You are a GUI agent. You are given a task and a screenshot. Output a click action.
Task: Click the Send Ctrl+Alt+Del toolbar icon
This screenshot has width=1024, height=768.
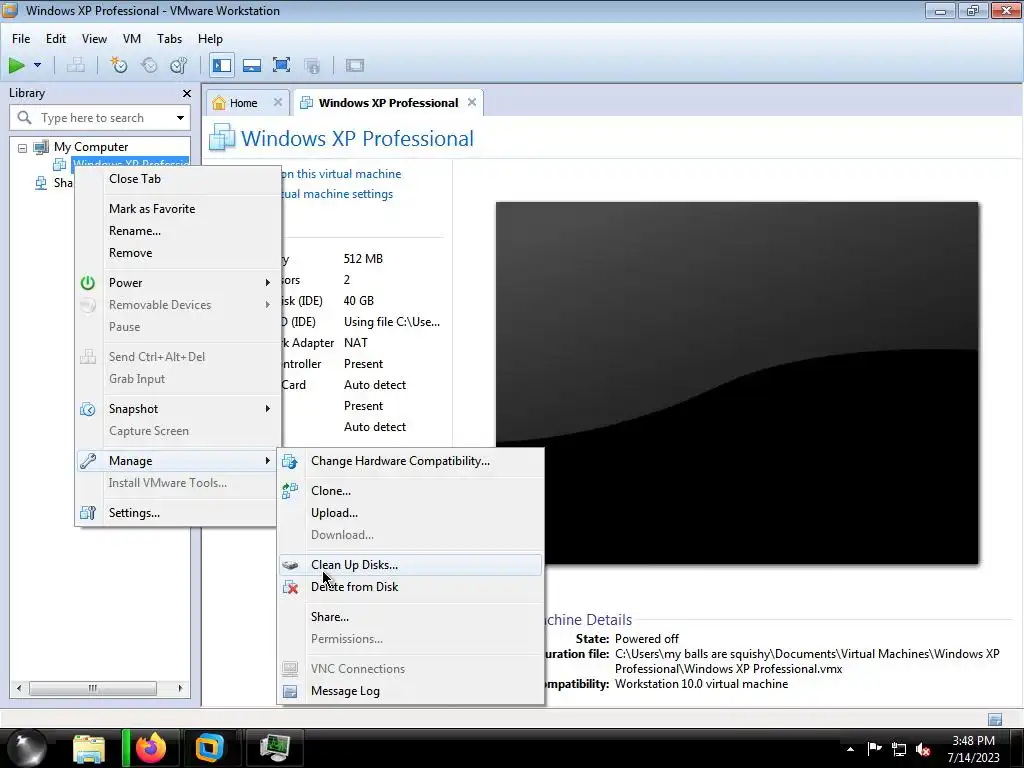click(76, 65)
